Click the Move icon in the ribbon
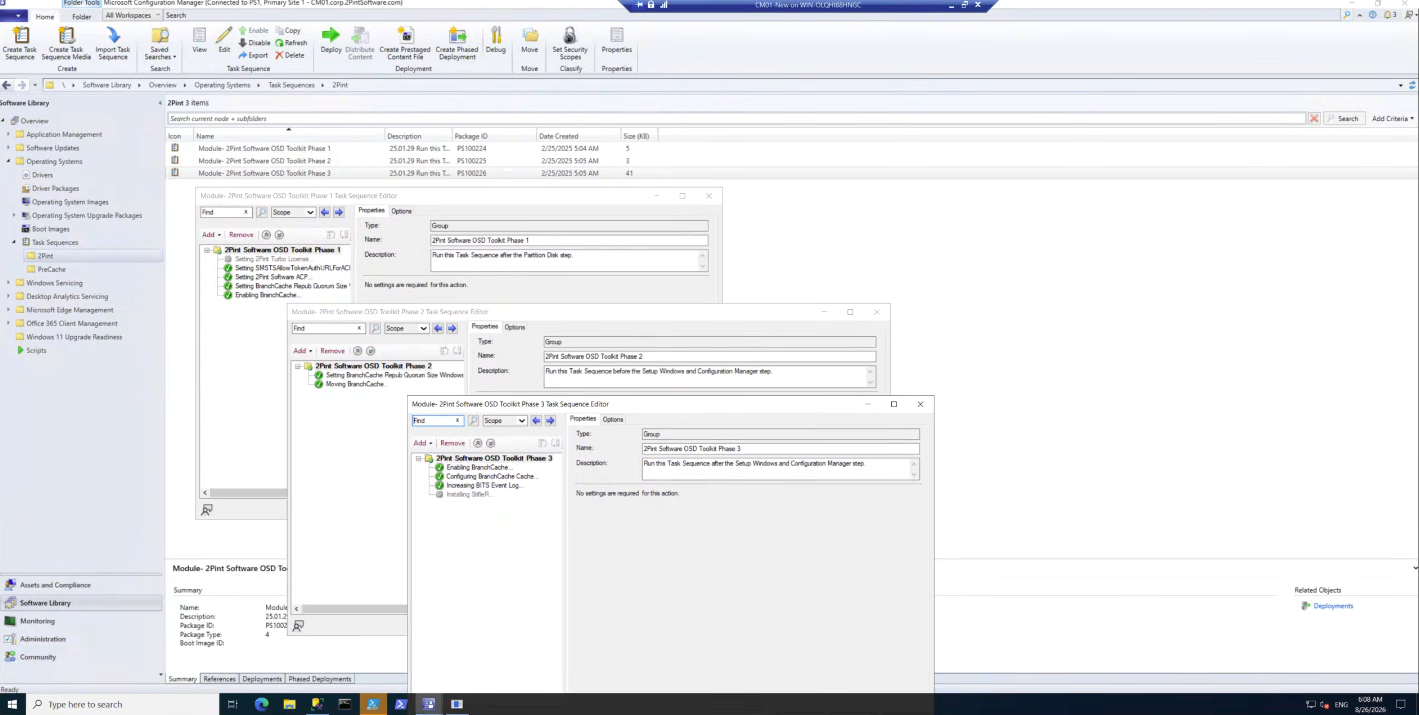1419x715 pixels. [529, 40]
